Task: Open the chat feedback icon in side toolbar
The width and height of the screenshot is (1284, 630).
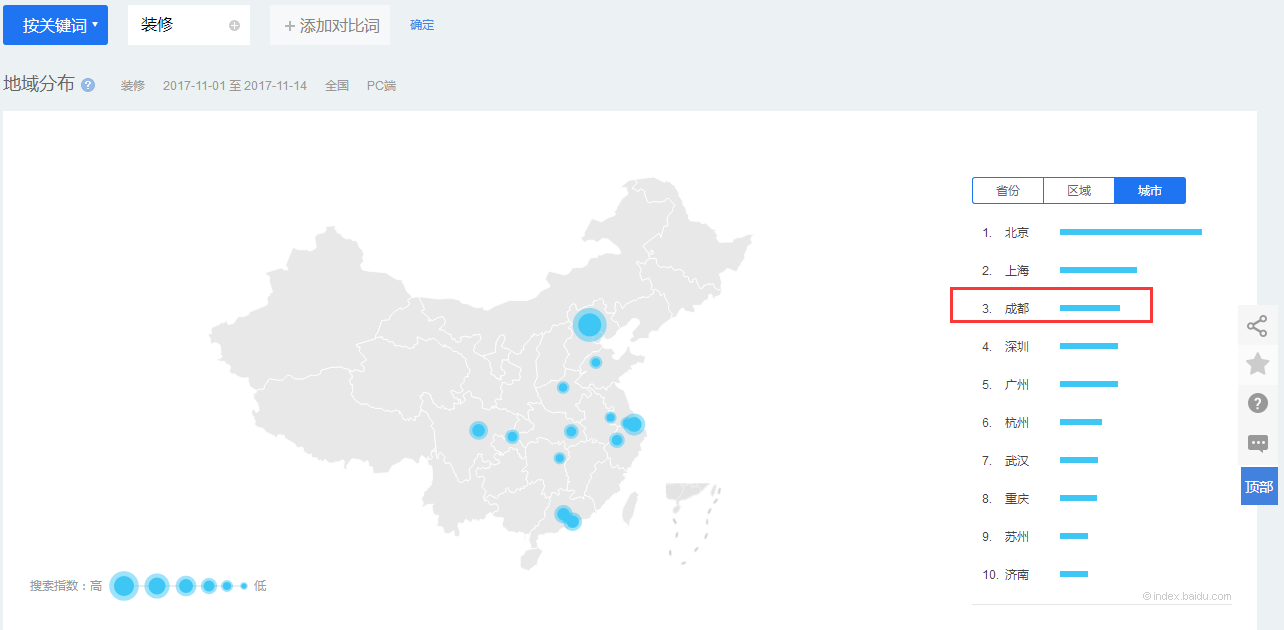Action: pyautogui.click(x=1258, y=443)
